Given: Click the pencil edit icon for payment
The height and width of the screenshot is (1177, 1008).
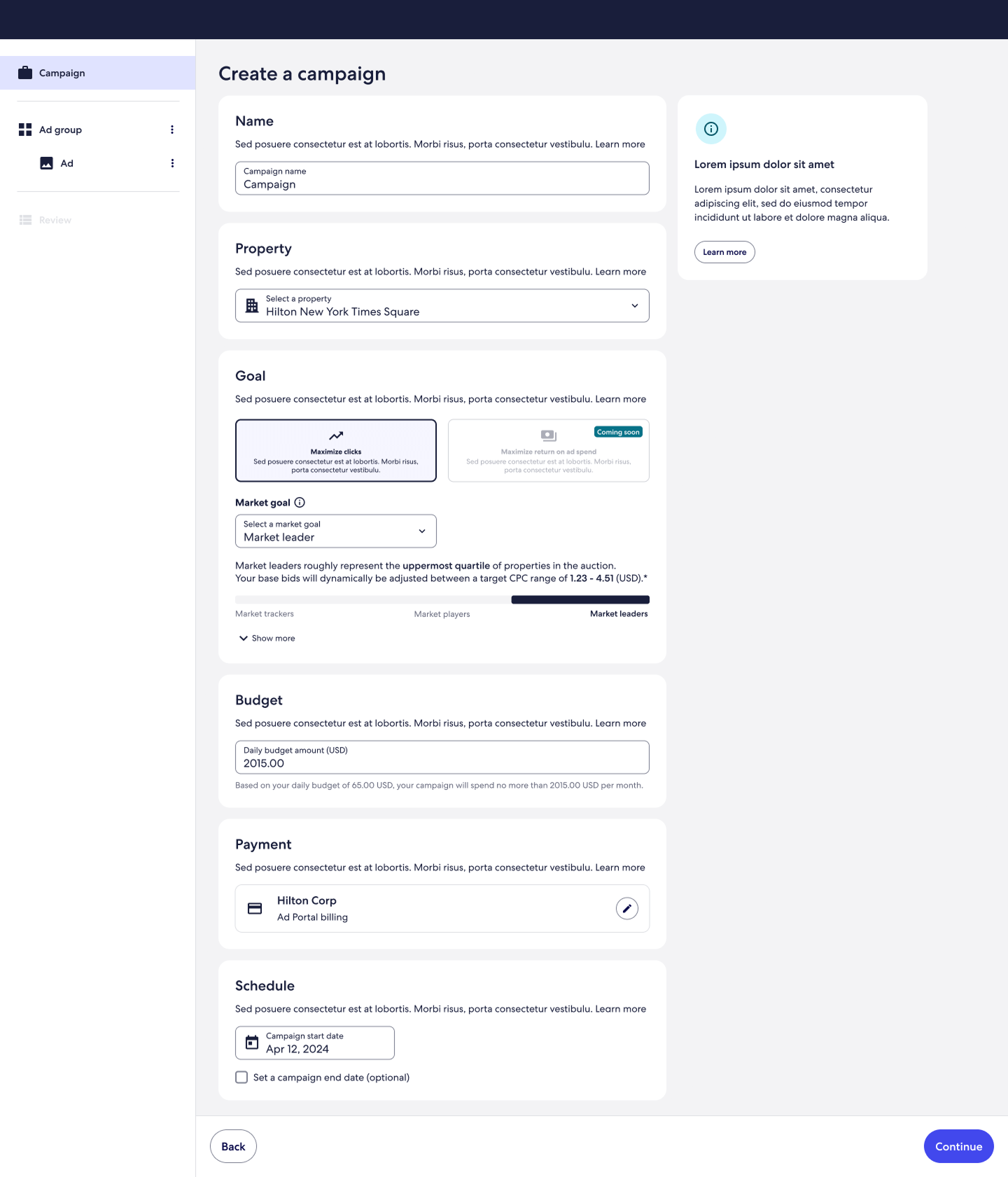Looking at the screenshot, I should (x=626, y=908).
